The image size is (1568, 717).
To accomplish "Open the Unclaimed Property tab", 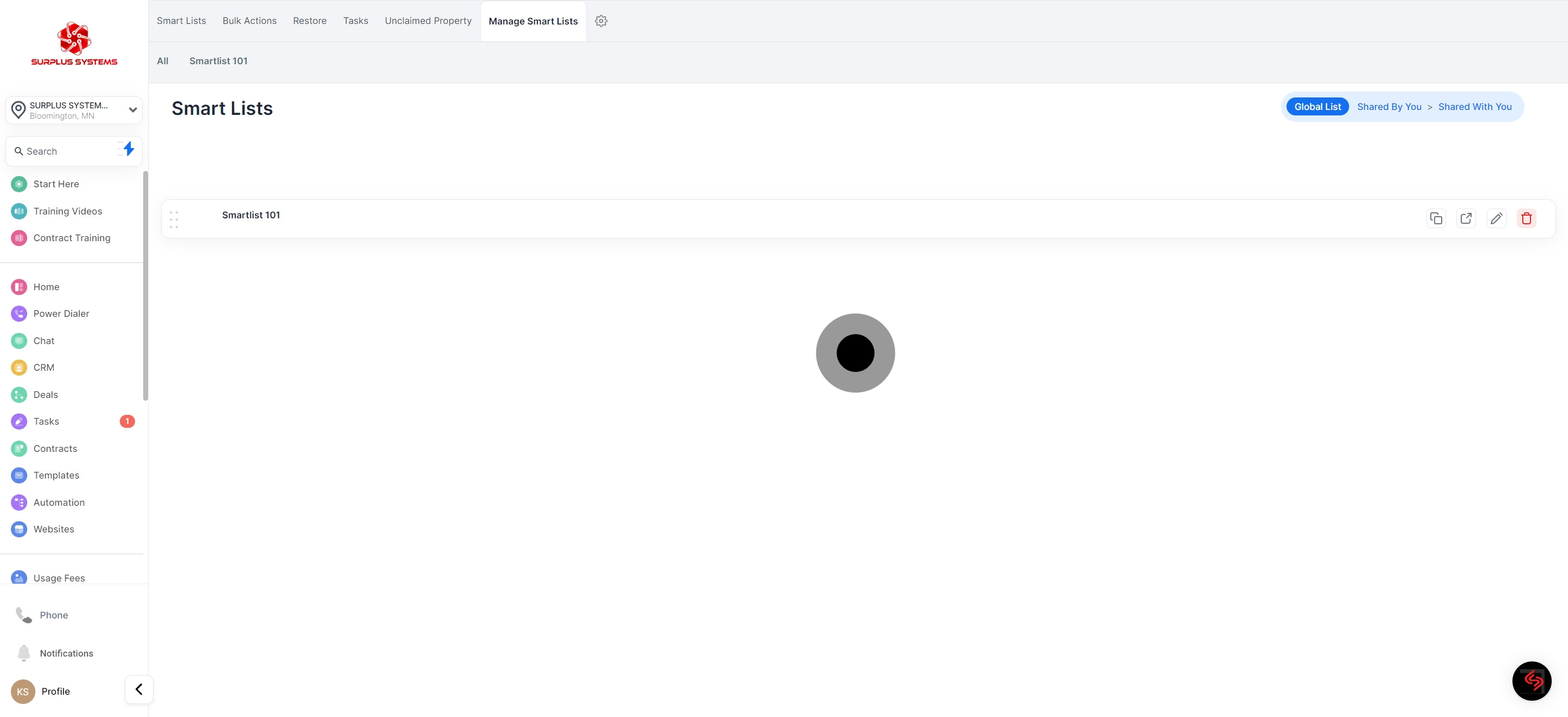I will (428, 21).
